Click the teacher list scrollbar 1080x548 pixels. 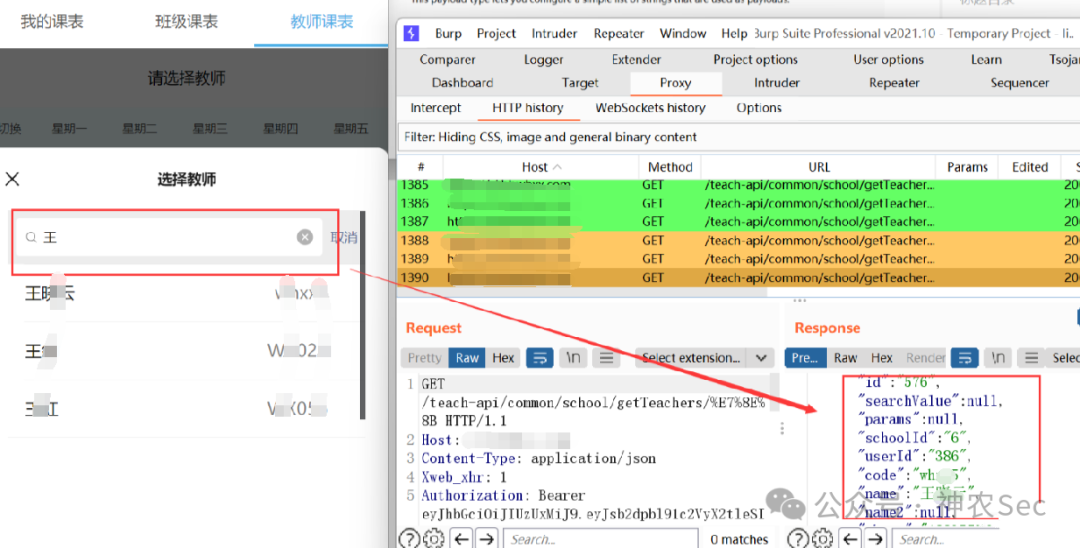pos(362,317)
